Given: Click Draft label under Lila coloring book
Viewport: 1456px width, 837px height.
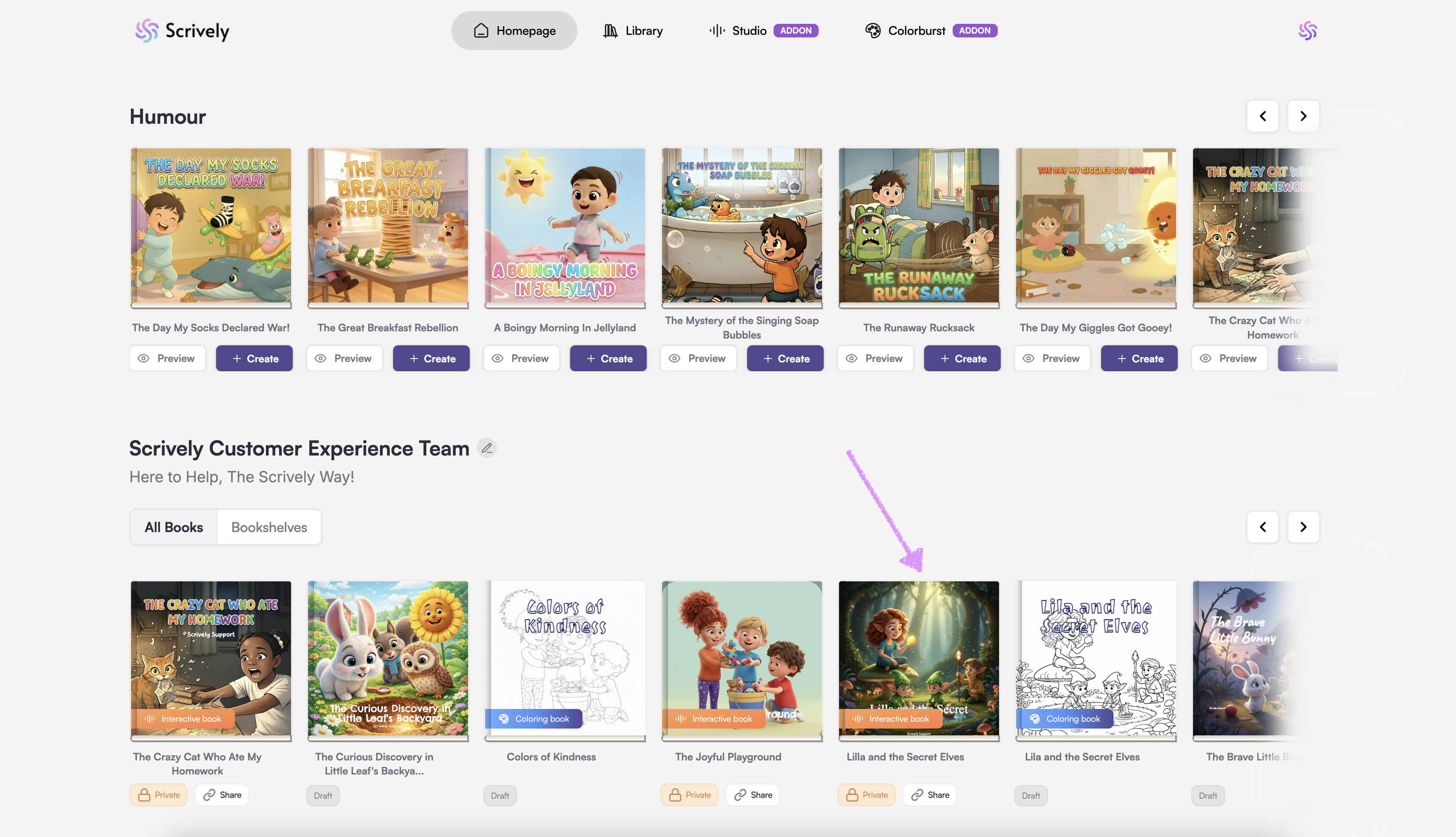Looking at the screenshot, I should (x=1031, y=796).
